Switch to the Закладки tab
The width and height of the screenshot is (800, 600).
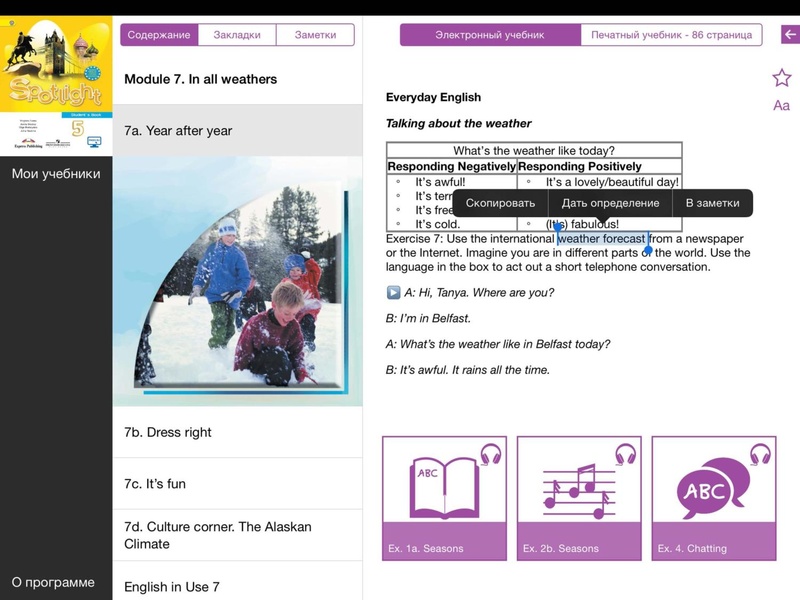pos(237,35)
